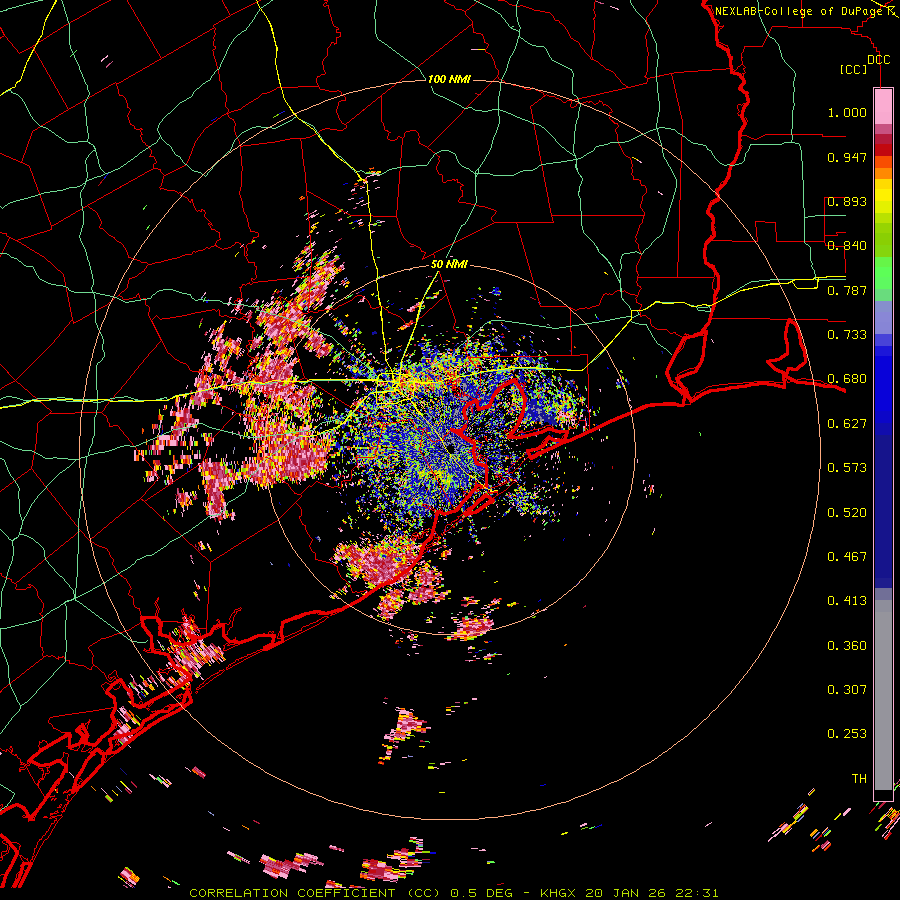Click the 0.520 legend label
The width and height of the screenshot is (900, 900).
[847, 513]
